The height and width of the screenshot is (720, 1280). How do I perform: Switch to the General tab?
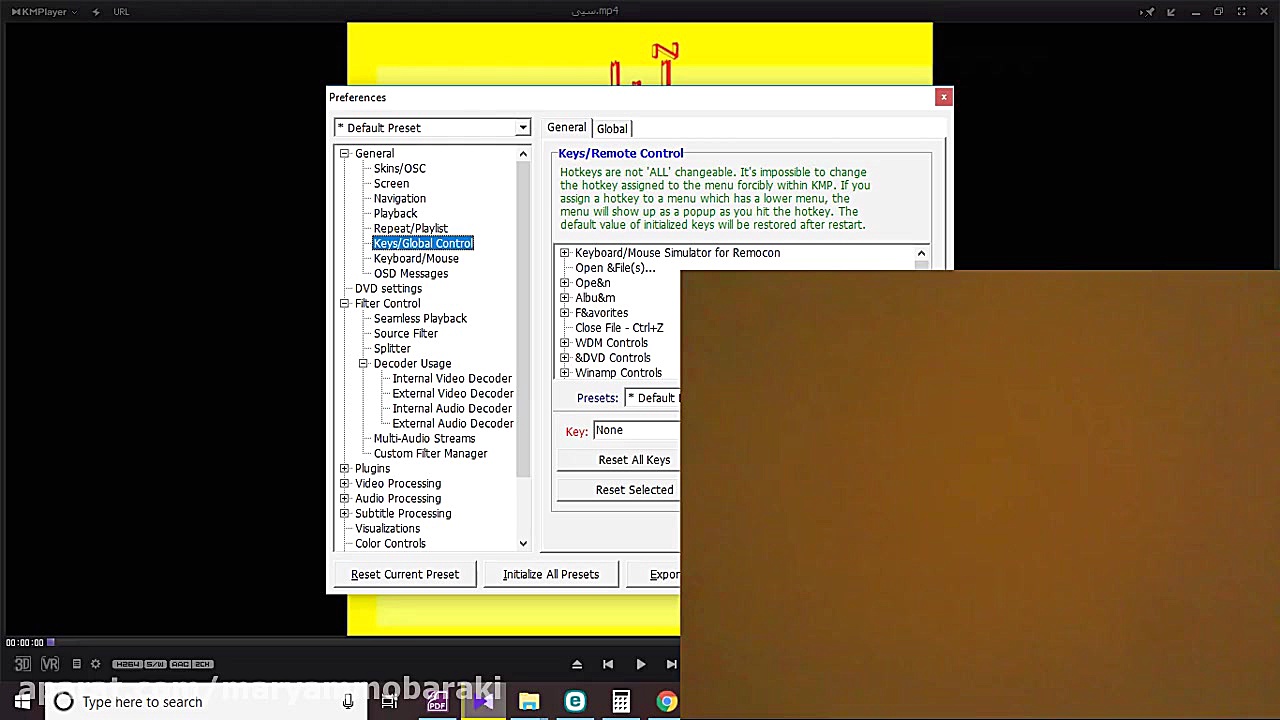(566, 127)
